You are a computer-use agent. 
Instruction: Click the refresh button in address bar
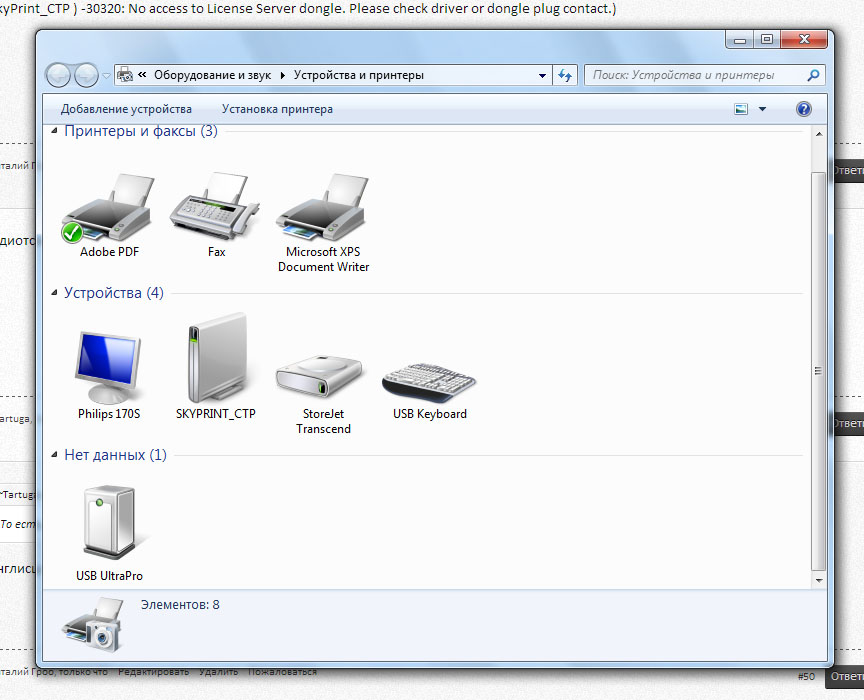(565, 76)
